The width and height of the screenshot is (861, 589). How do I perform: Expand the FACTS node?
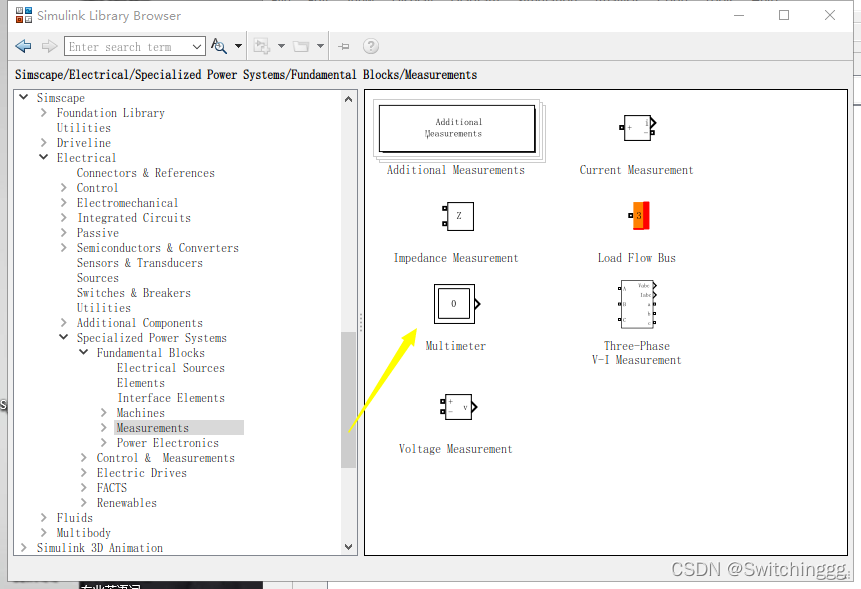click(83, 487)
